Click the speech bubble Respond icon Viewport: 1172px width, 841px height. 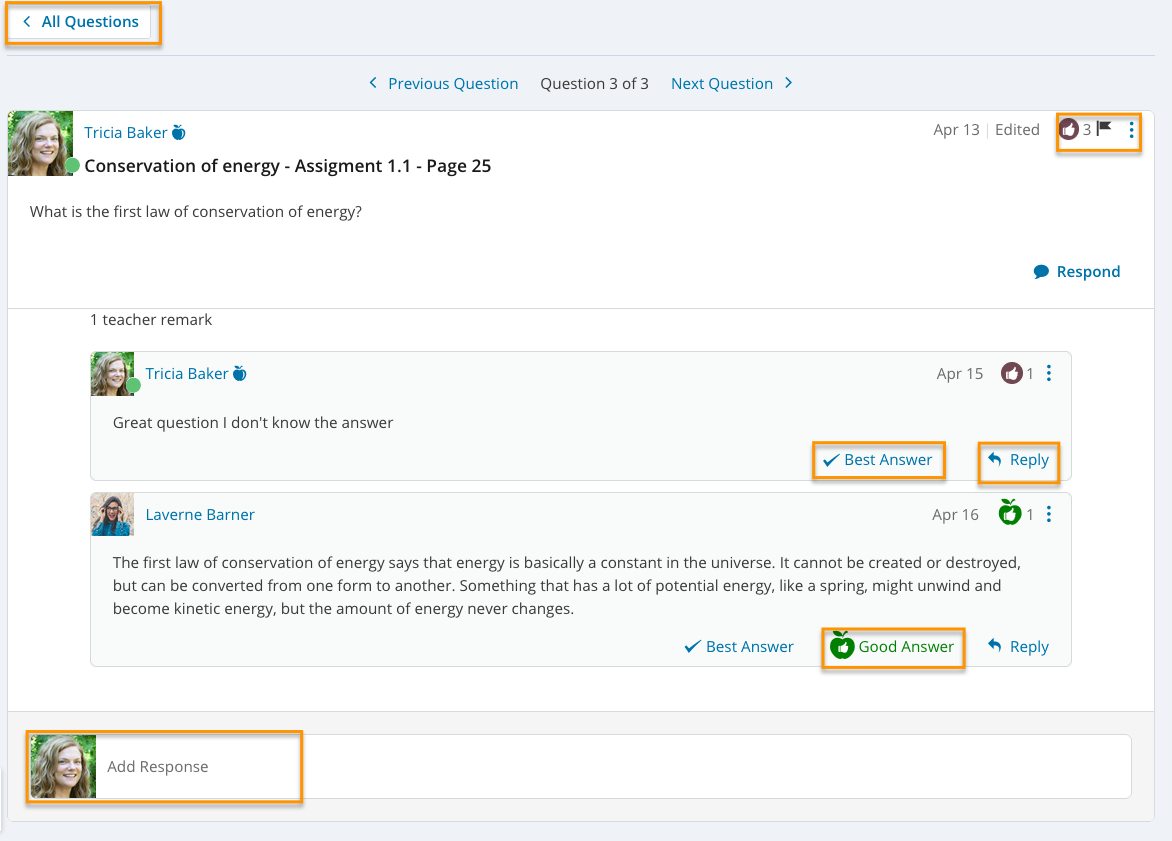tap(1041, 272)
